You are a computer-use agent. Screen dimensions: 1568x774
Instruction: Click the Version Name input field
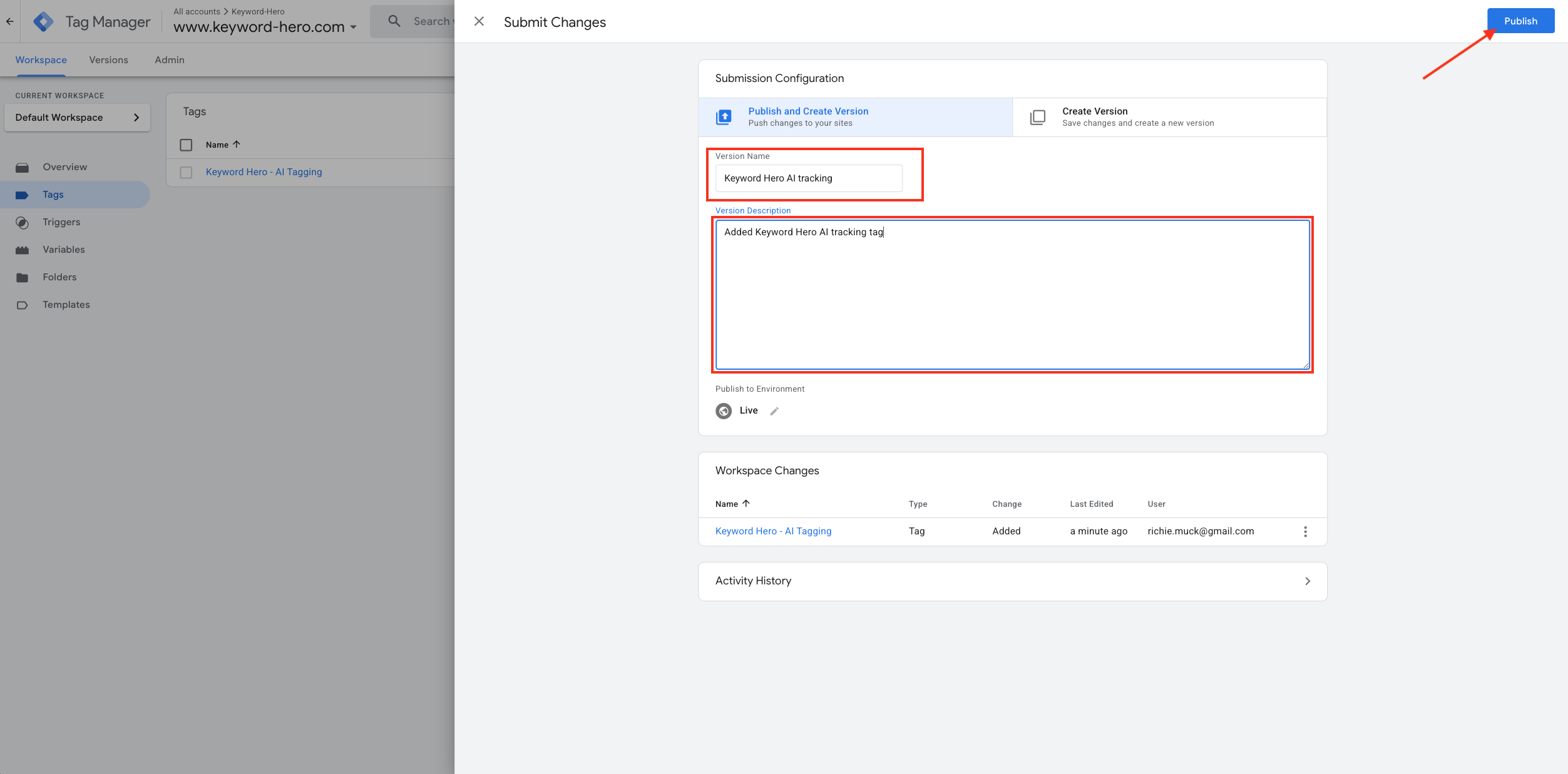click(809, 178)
